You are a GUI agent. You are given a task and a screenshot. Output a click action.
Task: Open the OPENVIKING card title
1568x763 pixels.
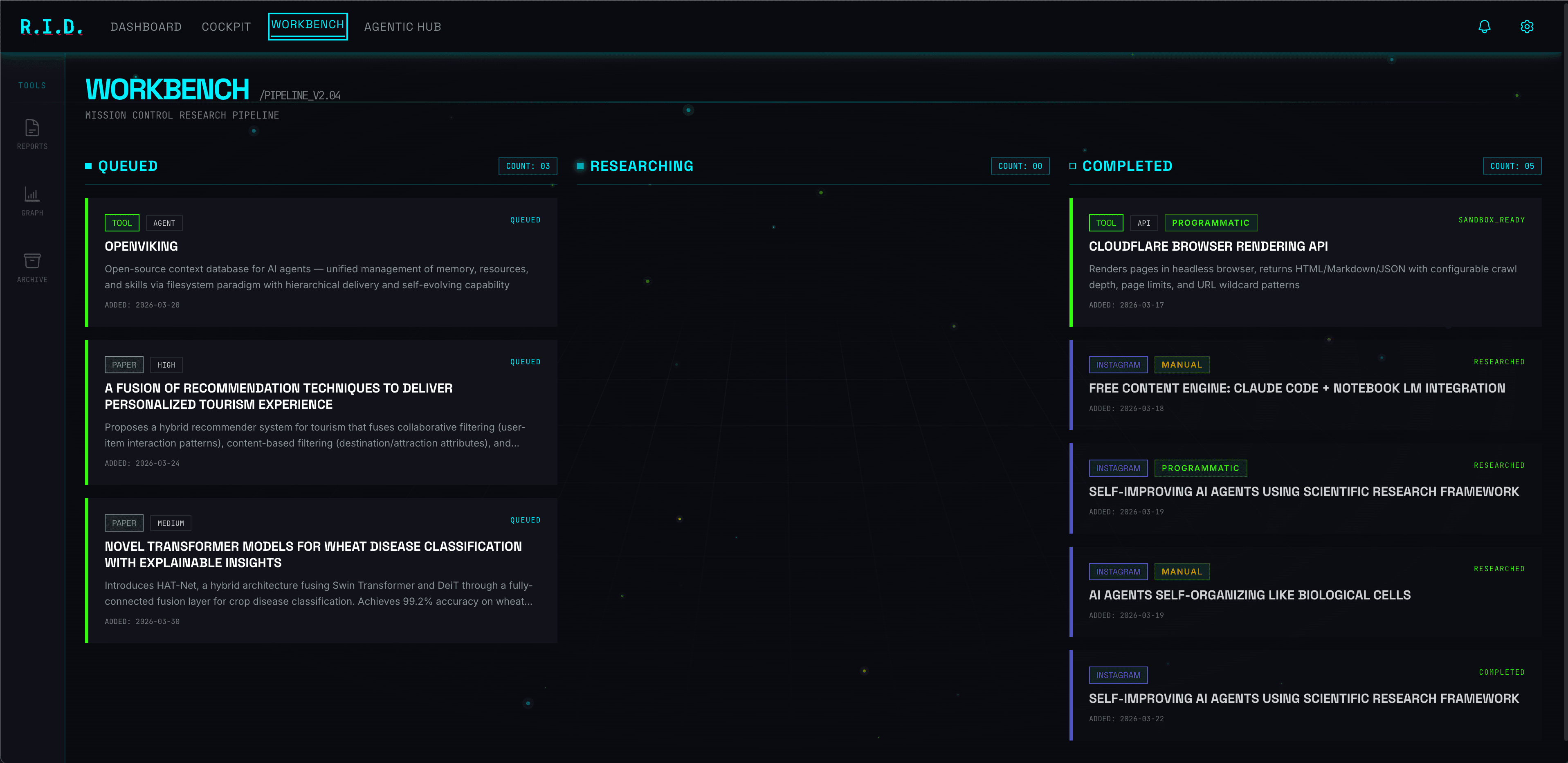(141, 247)
